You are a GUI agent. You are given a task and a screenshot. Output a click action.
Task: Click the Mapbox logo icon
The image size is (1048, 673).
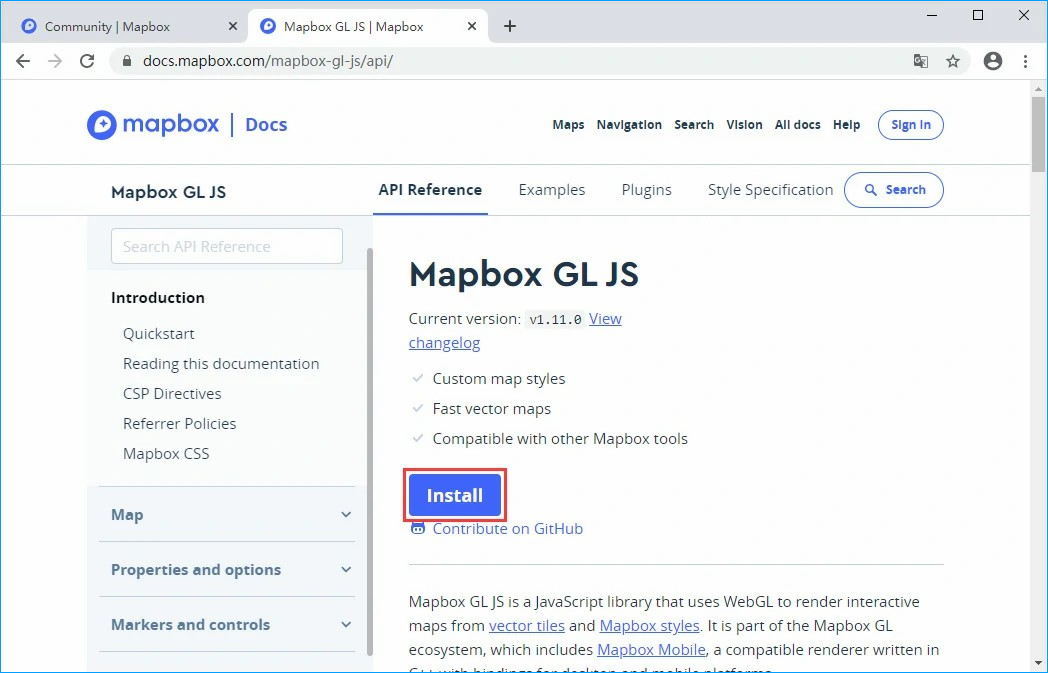click(101, 124)
